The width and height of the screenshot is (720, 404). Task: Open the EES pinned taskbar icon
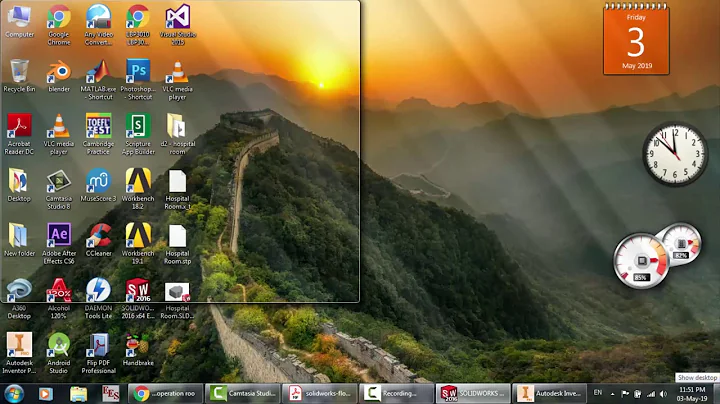111,393
